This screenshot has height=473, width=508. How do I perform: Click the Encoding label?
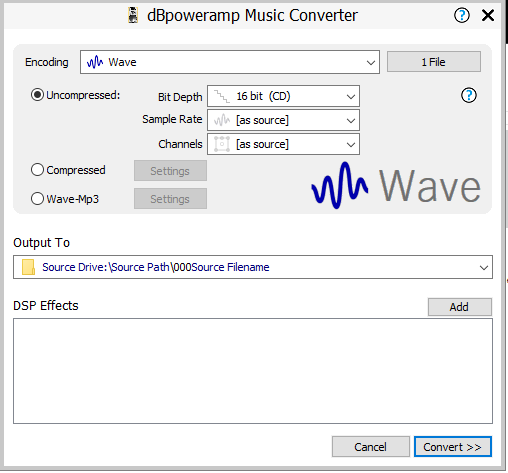click(x=47, y=62)
